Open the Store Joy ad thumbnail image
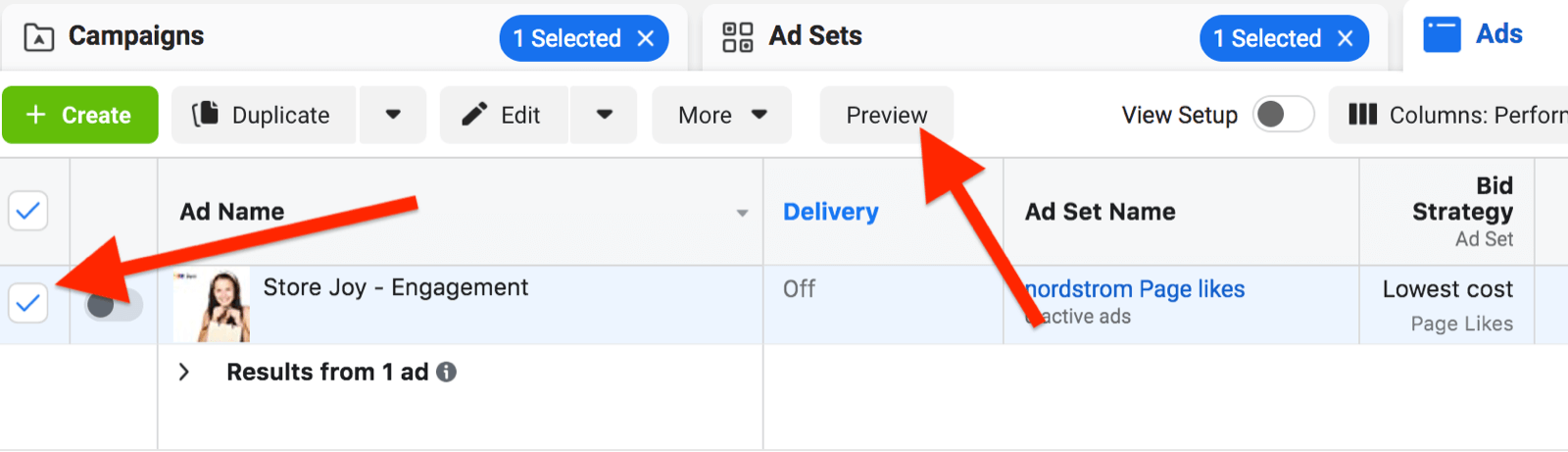1568x452 pixels. 212,305
